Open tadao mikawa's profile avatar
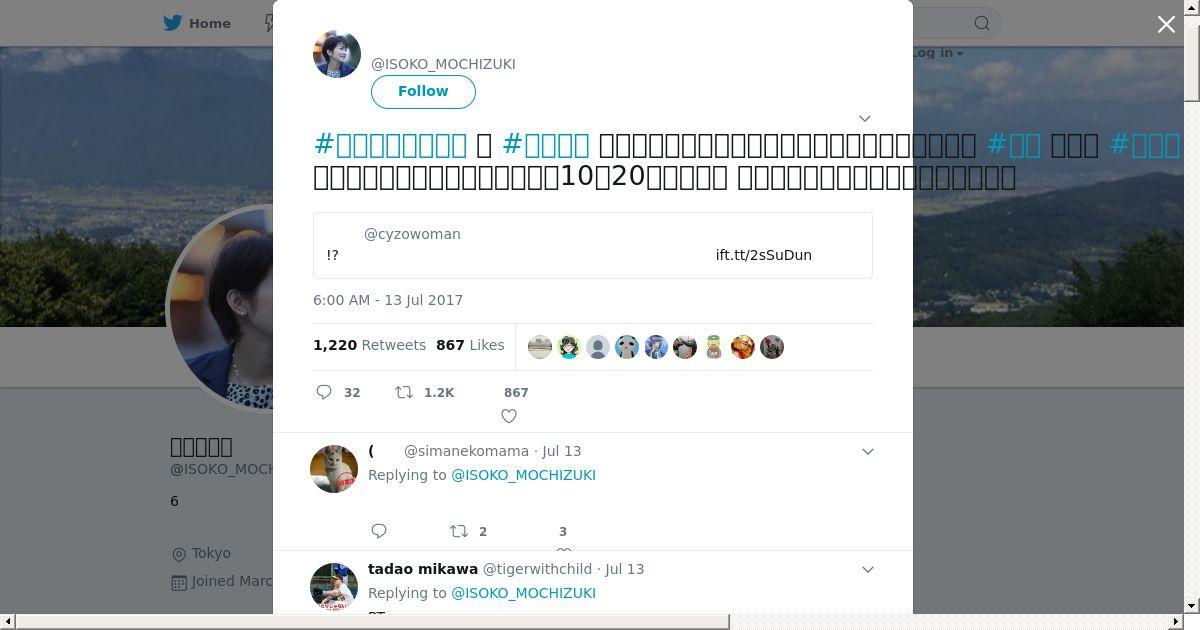The image size is (1200, 630). [x=334, y=587]
